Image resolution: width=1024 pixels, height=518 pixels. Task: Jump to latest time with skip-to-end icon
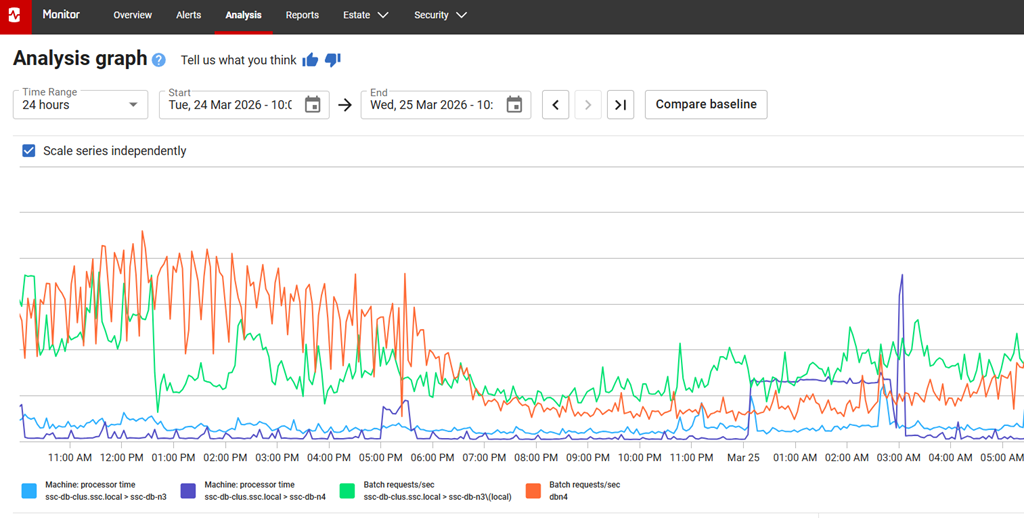point(620,105)
